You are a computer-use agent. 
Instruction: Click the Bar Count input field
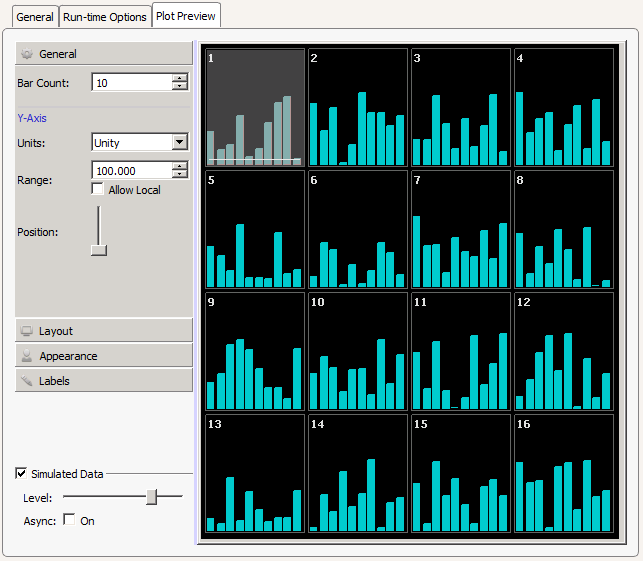click(x=132, y=83)
